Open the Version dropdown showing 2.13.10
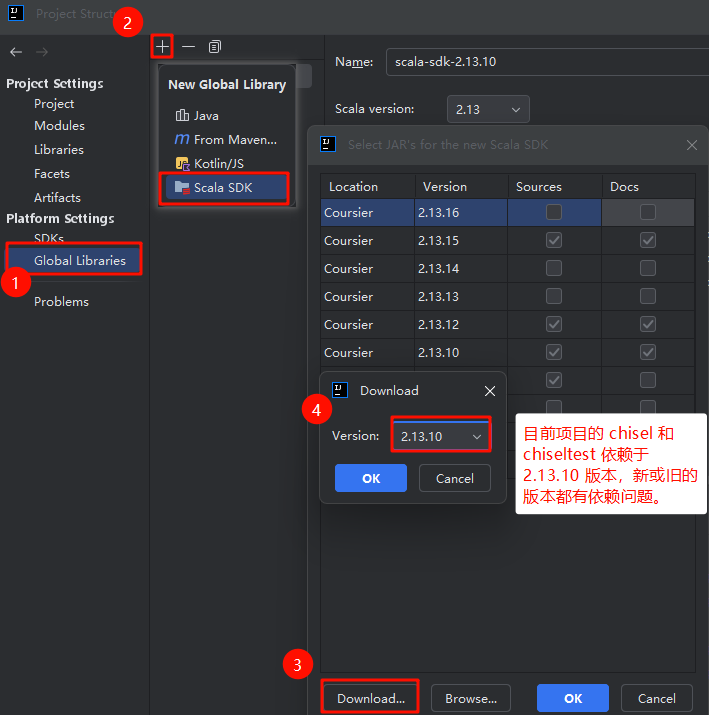This screenshot has height=715, width=709. tap(440, 436)
